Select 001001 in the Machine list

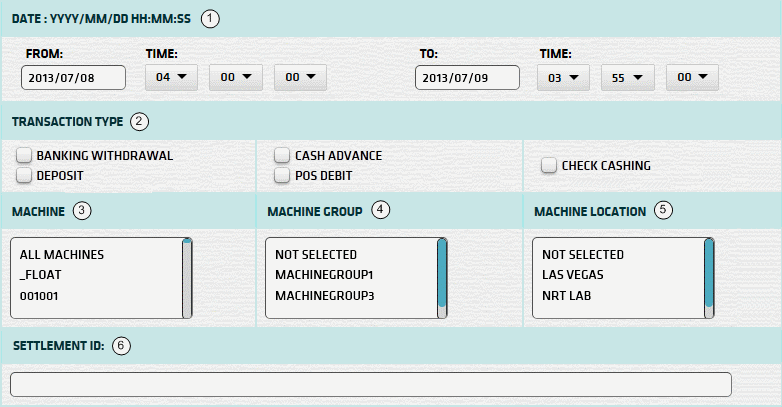pos(41,295)
